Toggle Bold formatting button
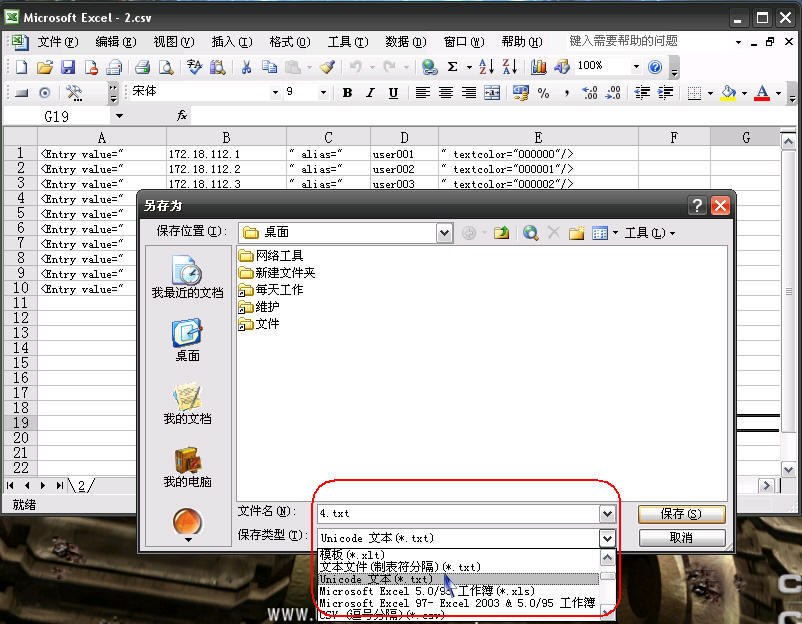 [x=347, y=93]
